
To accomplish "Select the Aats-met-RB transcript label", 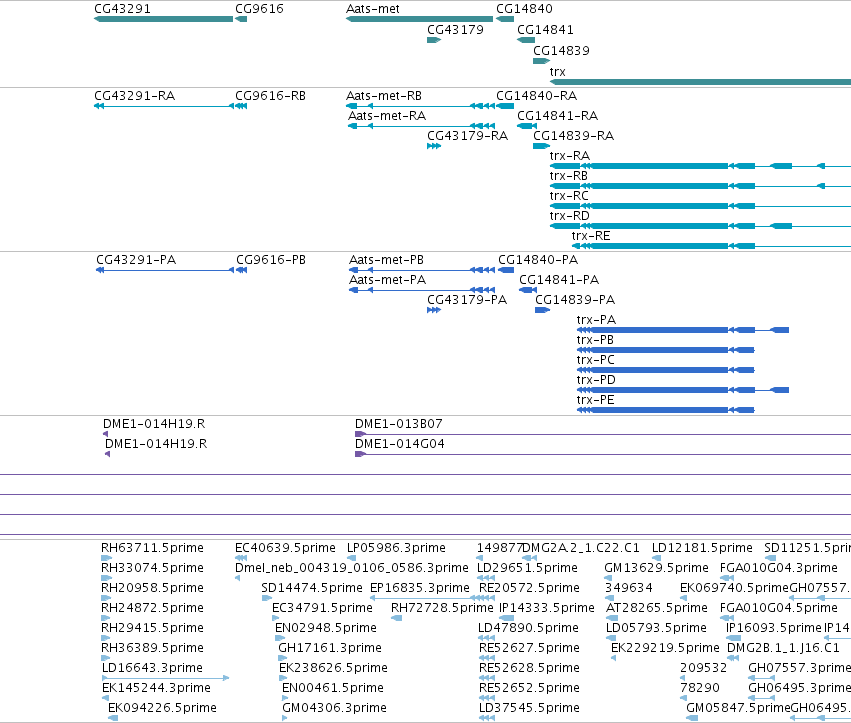I will pyautogui.click(x=383, y=96).
